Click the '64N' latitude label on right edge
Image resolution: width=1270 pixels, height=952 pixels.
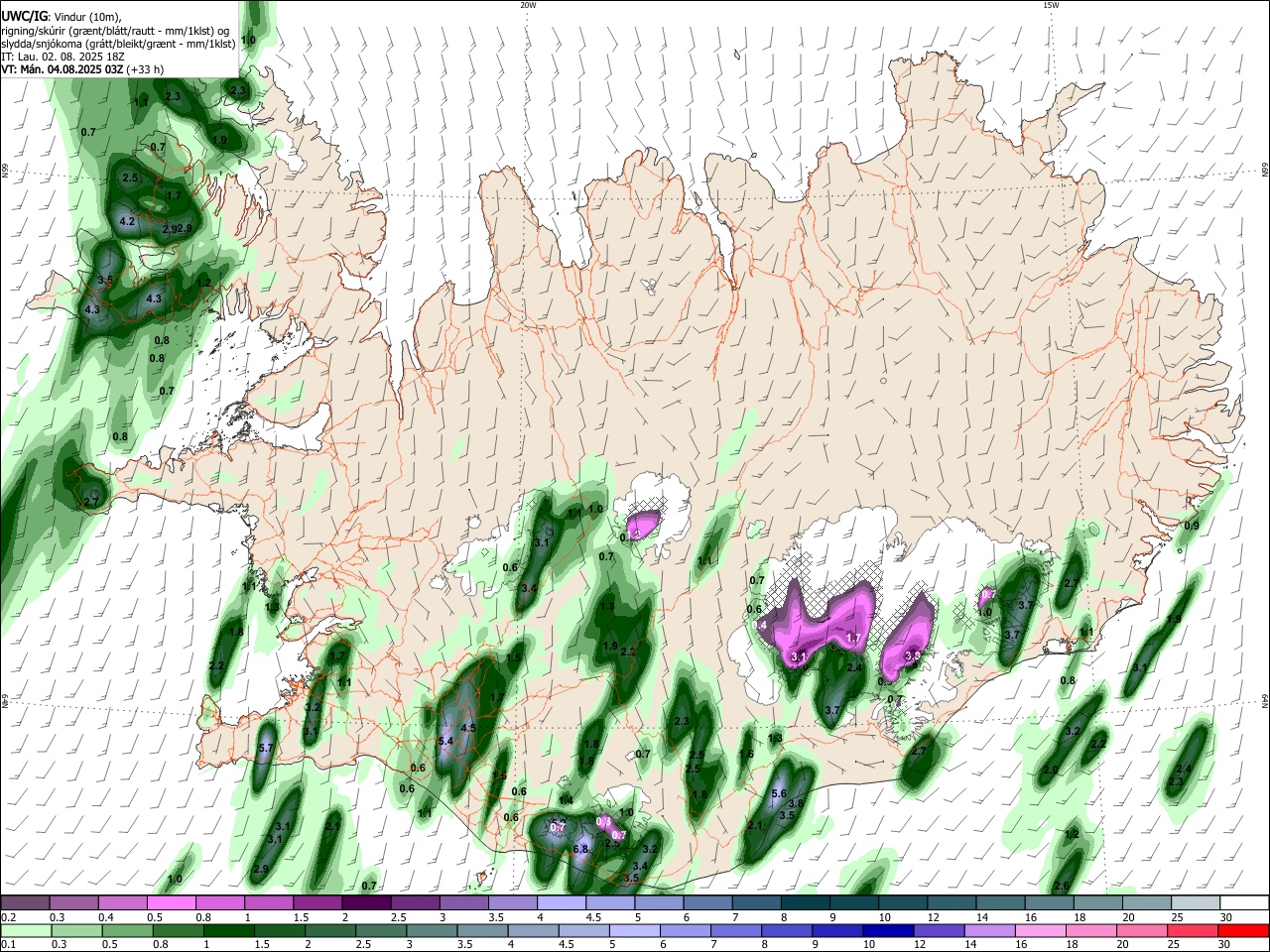[1265, 699]
